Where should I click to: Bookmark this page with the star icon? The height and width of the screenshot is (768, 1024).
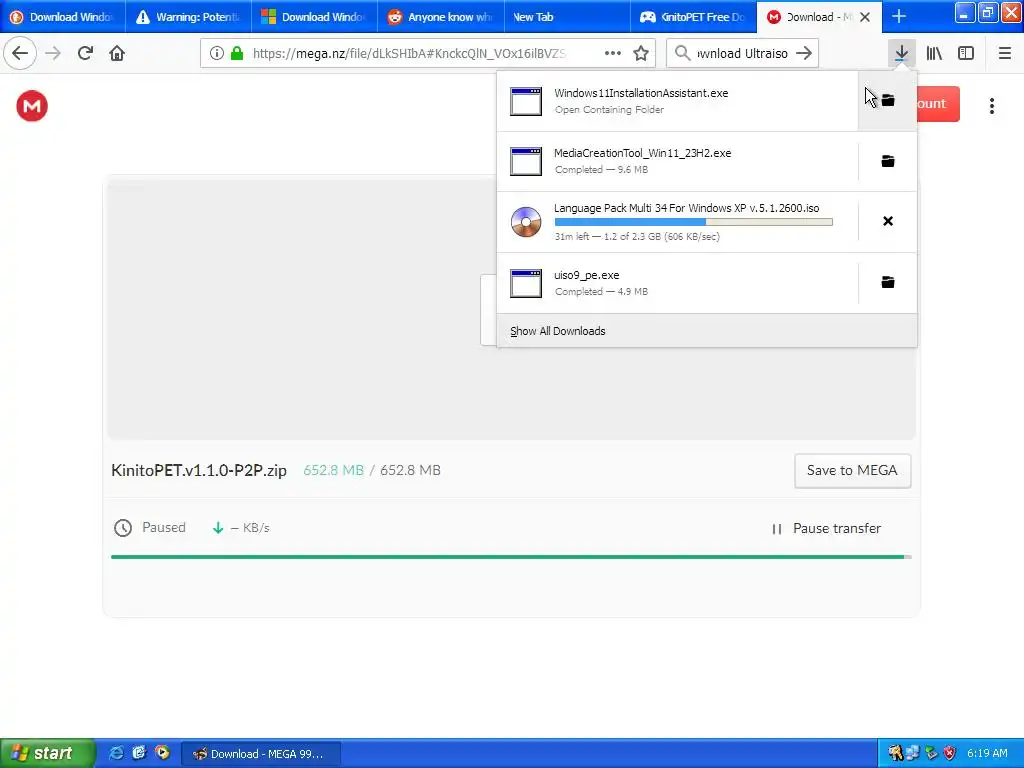point(641,54)
